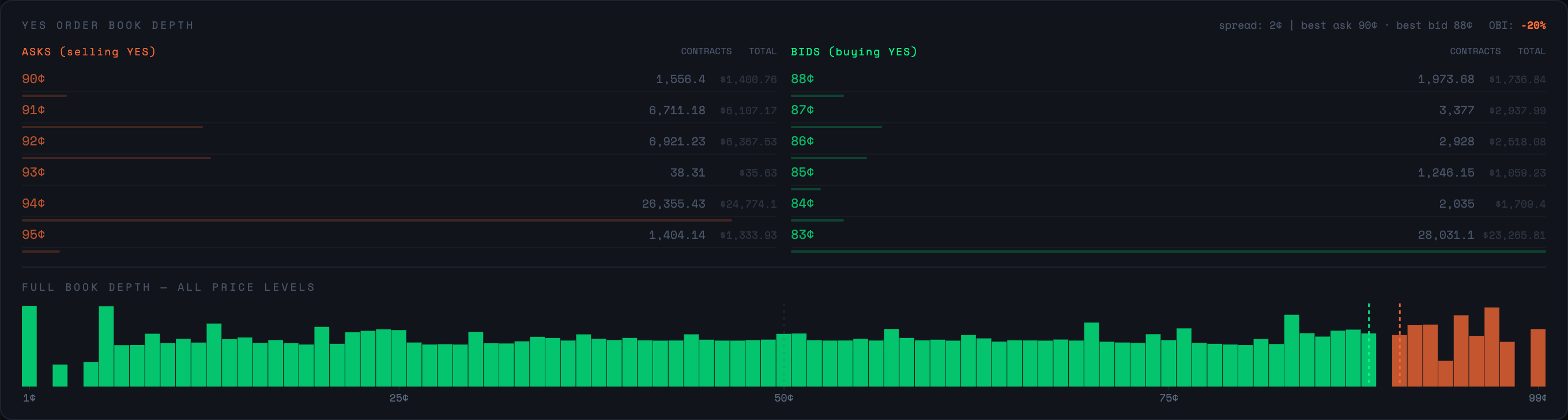Click the $1,400.76 total value

coord(748,80)
